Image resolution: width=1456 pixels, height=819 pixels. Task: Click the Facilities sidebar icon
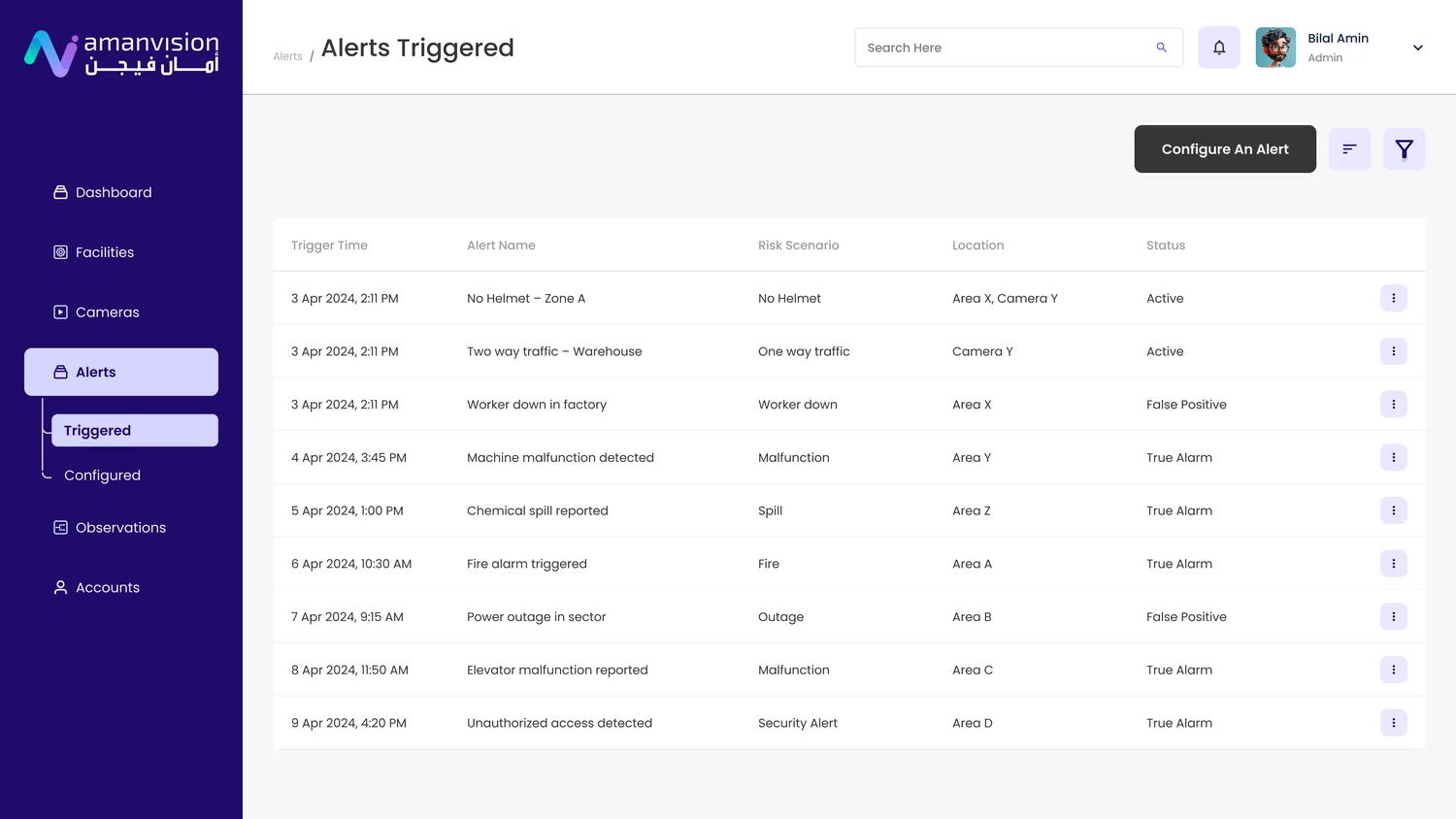[60, 252]
